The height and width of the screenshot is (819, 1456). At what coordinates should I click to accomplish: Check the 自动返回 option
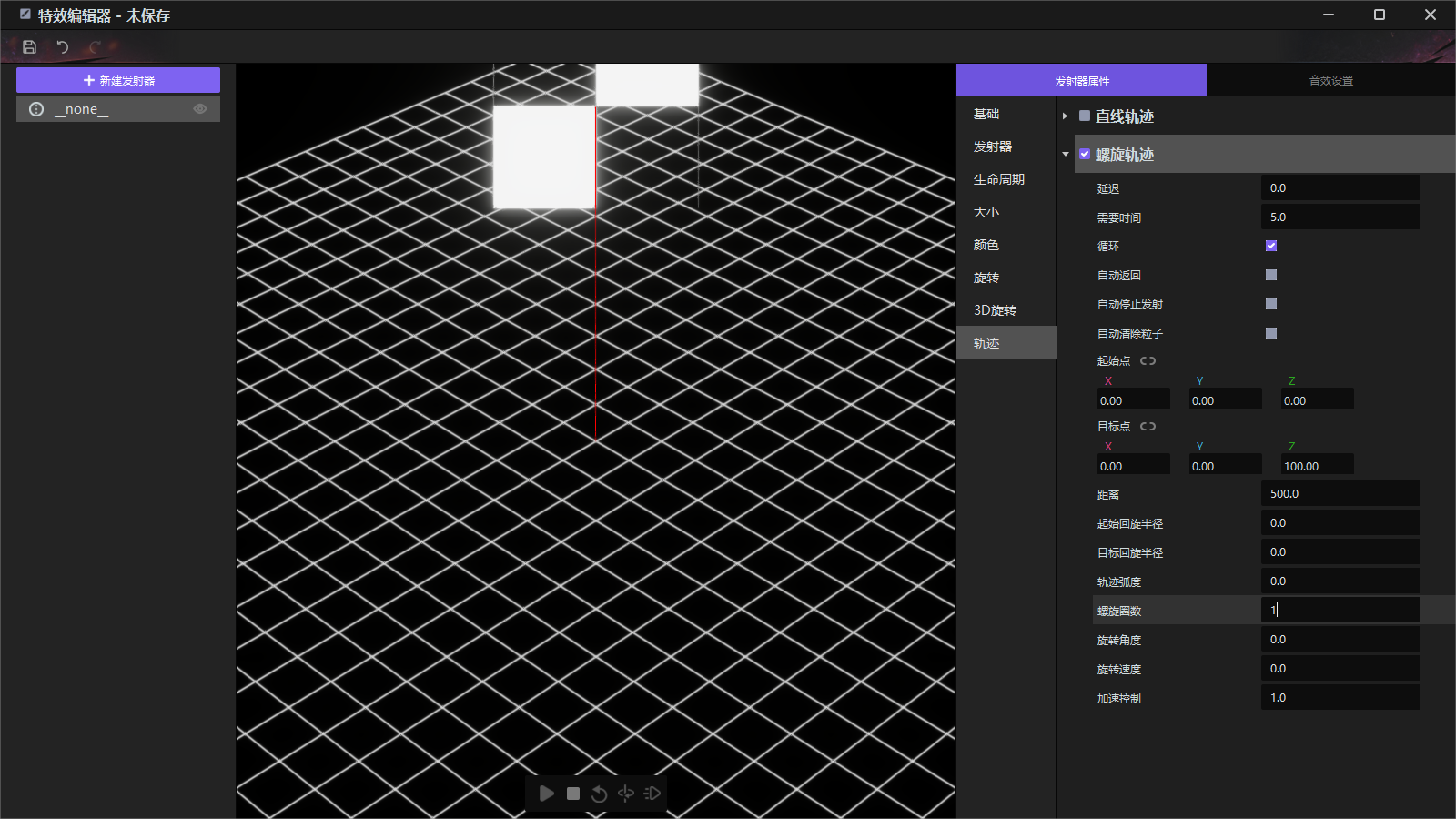(1271, 275)
